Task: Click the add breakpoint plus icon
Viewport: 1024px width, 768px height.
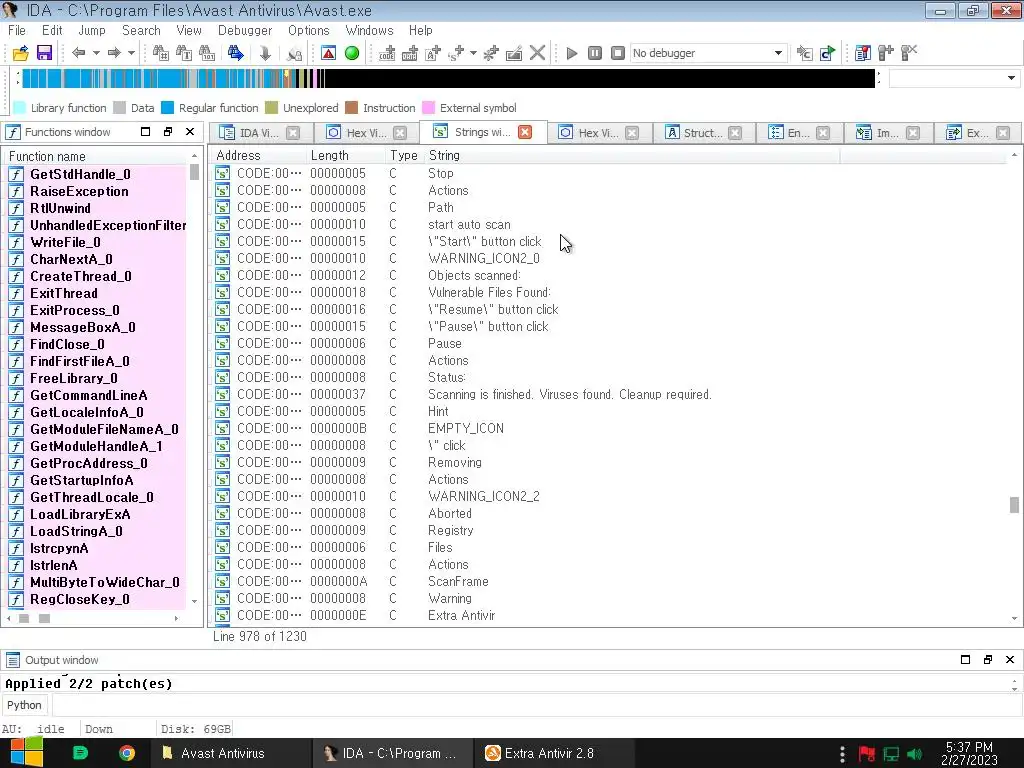Action: pyautogui.click(x=886, y=53)
